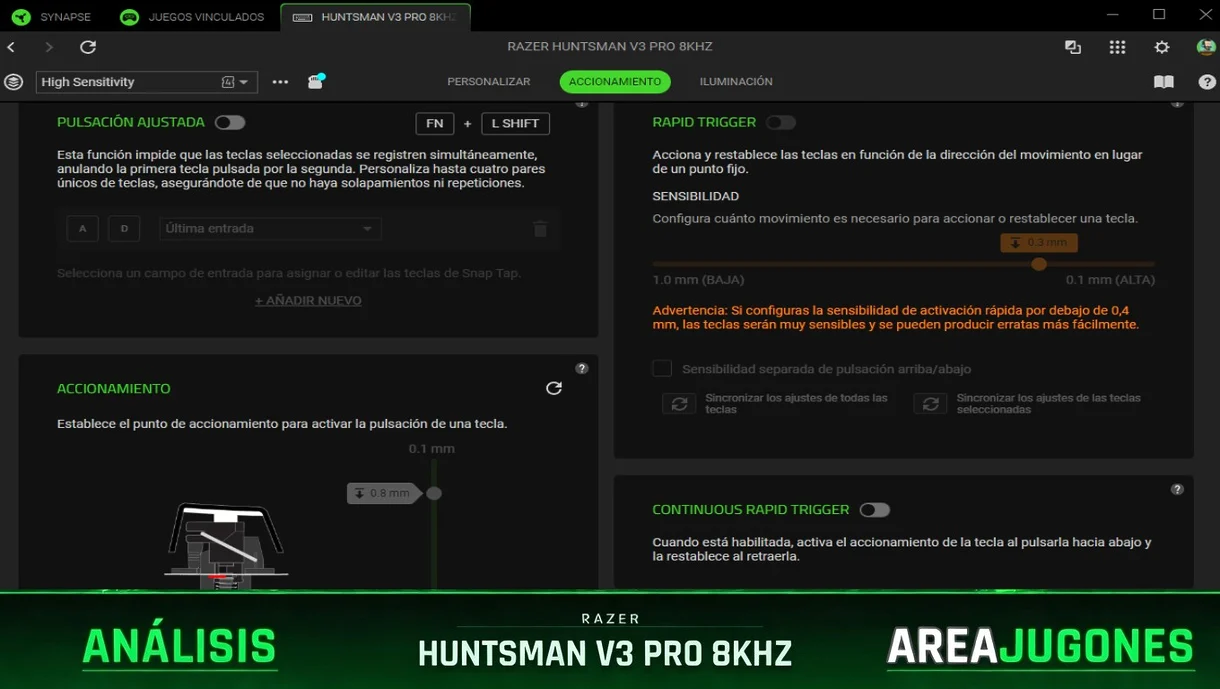Image resolution: width=1220 pixels, height=689 pixels.
Task: Delete the A D Snap Tap pair
Action: [540, 229]
